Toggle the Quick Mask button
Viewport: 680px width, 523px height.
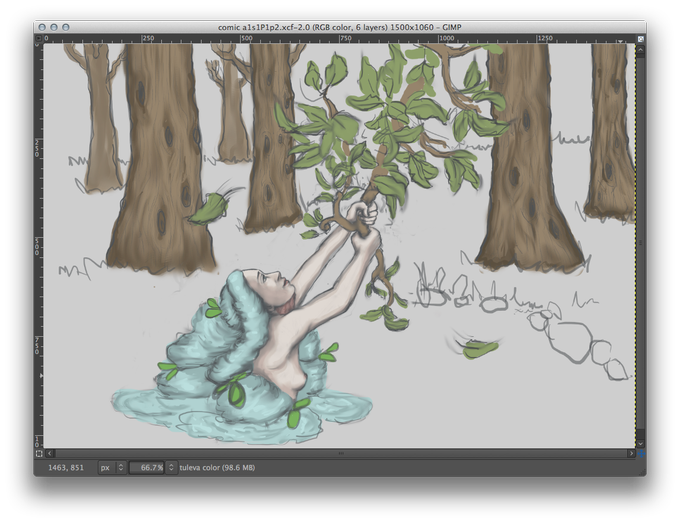tap(39, 454)
